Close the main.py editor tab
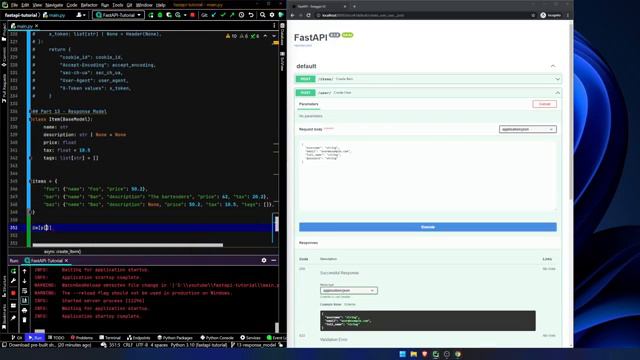 [36, 26]
